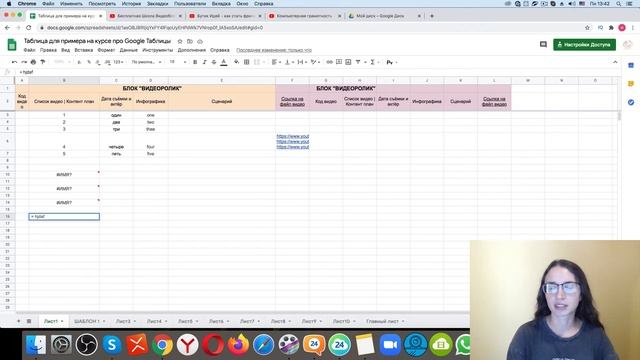Open the Google account avatar
Screen dimensions: 640x360
[x=627, y=44]
